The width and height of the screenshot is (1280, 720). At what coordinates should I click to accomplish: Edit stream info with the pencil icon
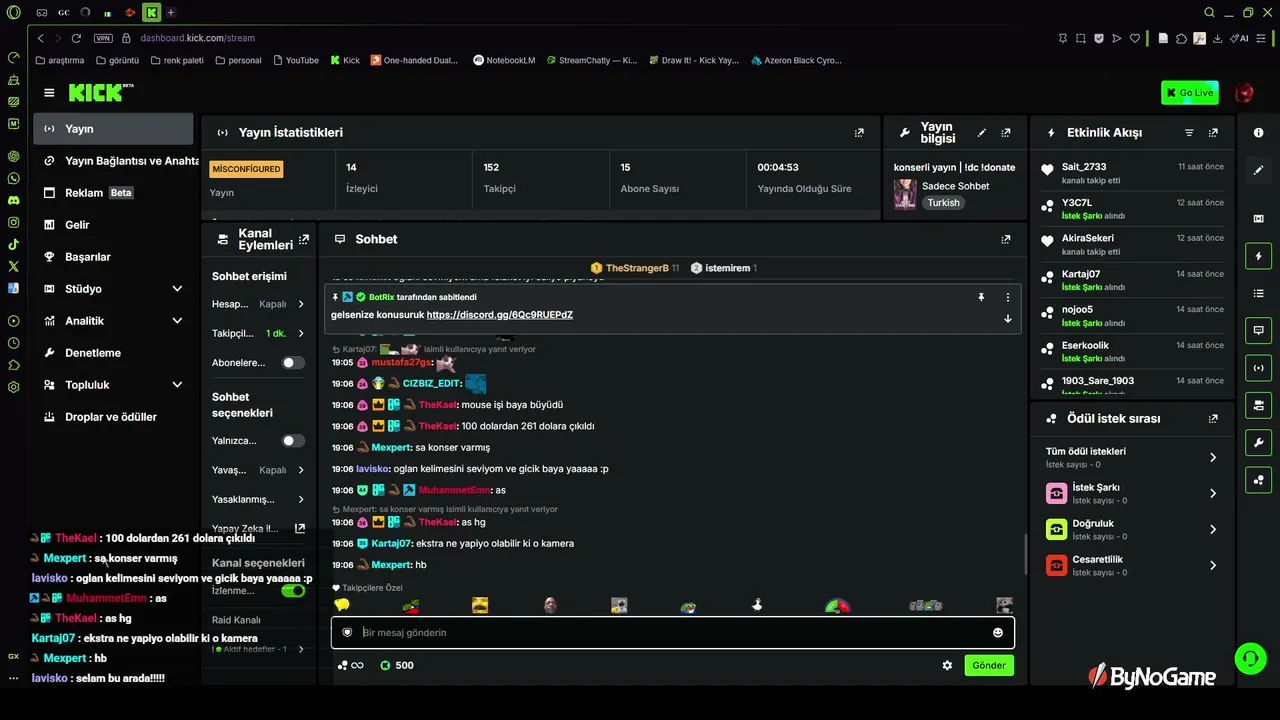point(982,132)
